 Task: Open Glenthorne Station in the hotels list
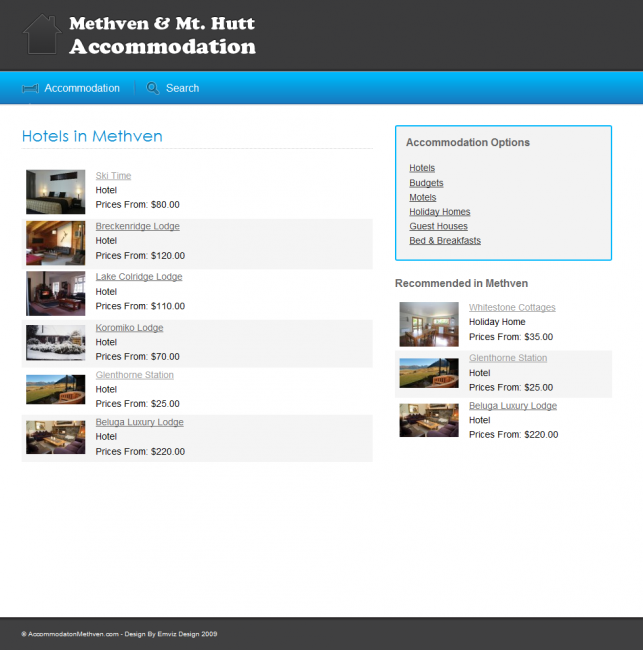(x=135, y=375)
